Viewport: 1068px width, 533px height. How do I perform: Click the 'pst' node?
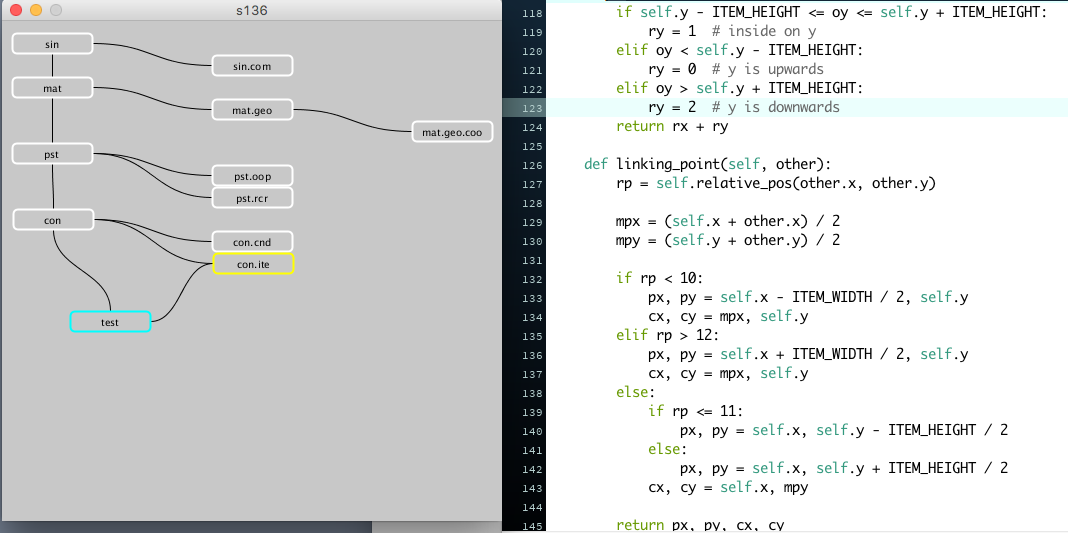point(52,154)
